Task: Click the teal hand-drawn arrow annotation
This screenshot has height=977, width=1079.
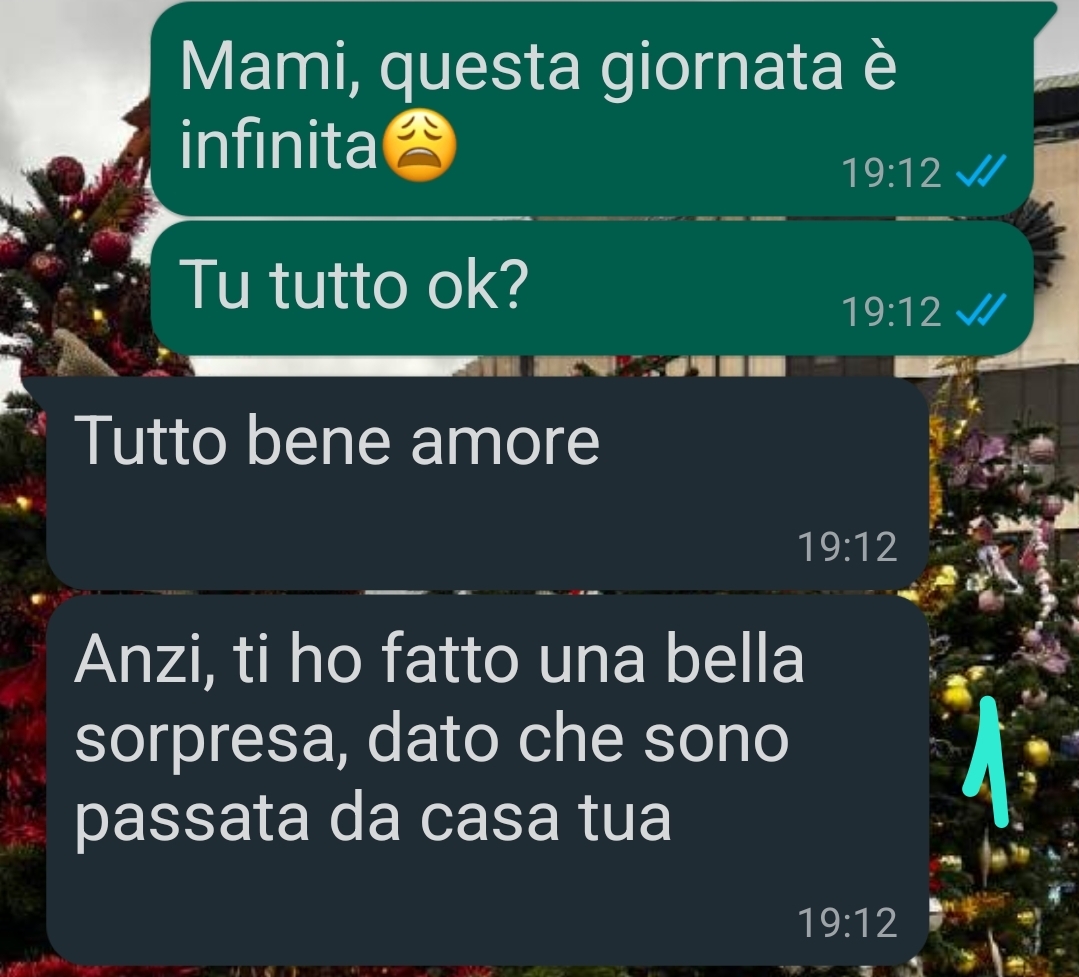Action: click(987, 761)
